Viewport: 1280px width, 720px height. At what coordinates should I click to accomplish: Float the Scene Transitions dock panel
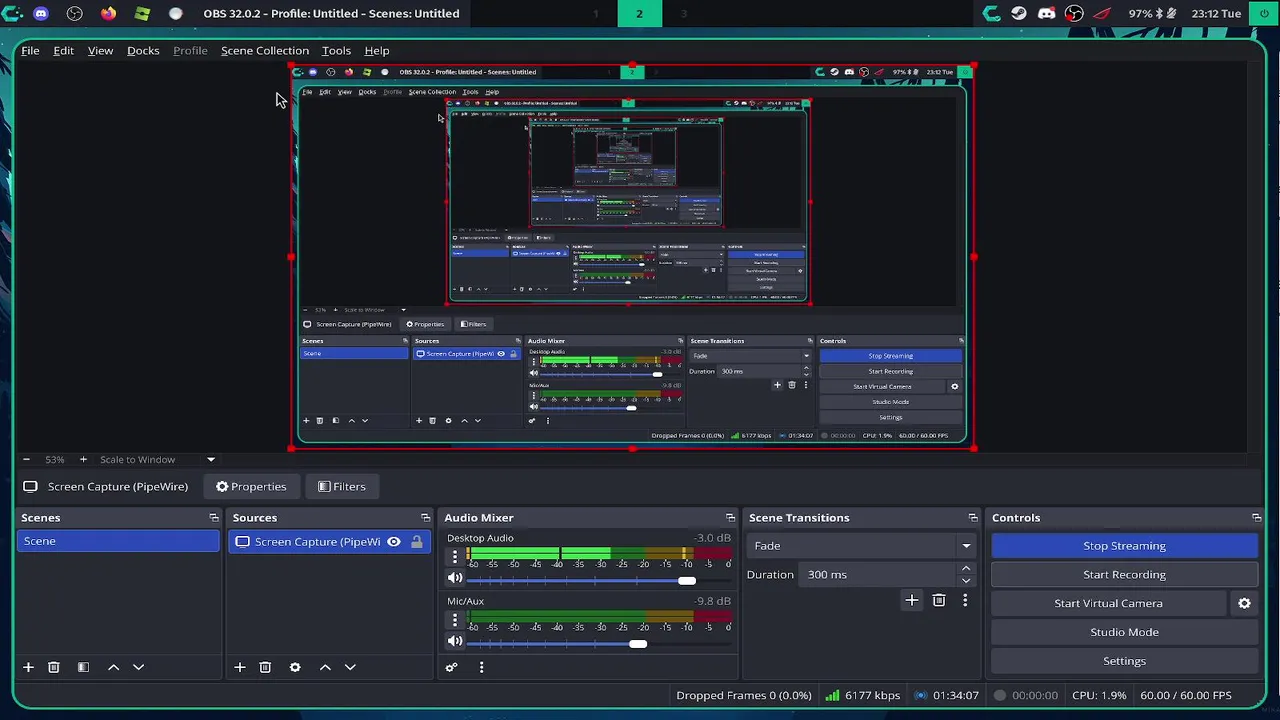tap(973, 517)
